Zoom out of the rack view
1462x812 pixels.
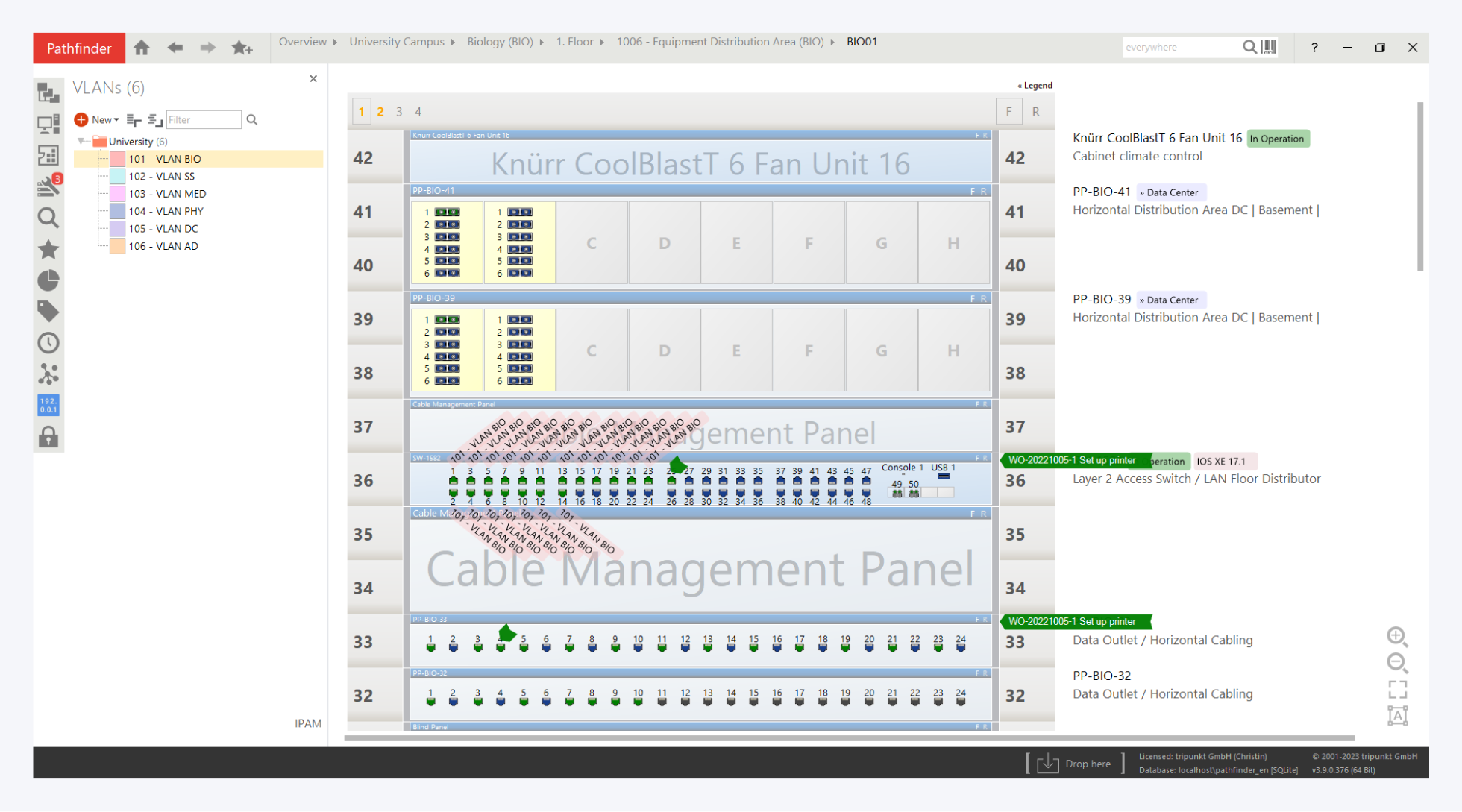click(x=1396, y=662)
